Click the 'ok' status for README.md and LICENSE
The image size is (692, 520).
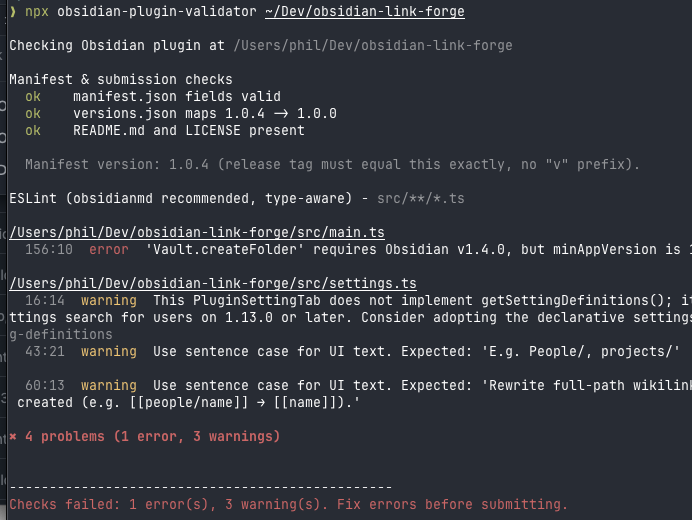pos(33,130)
